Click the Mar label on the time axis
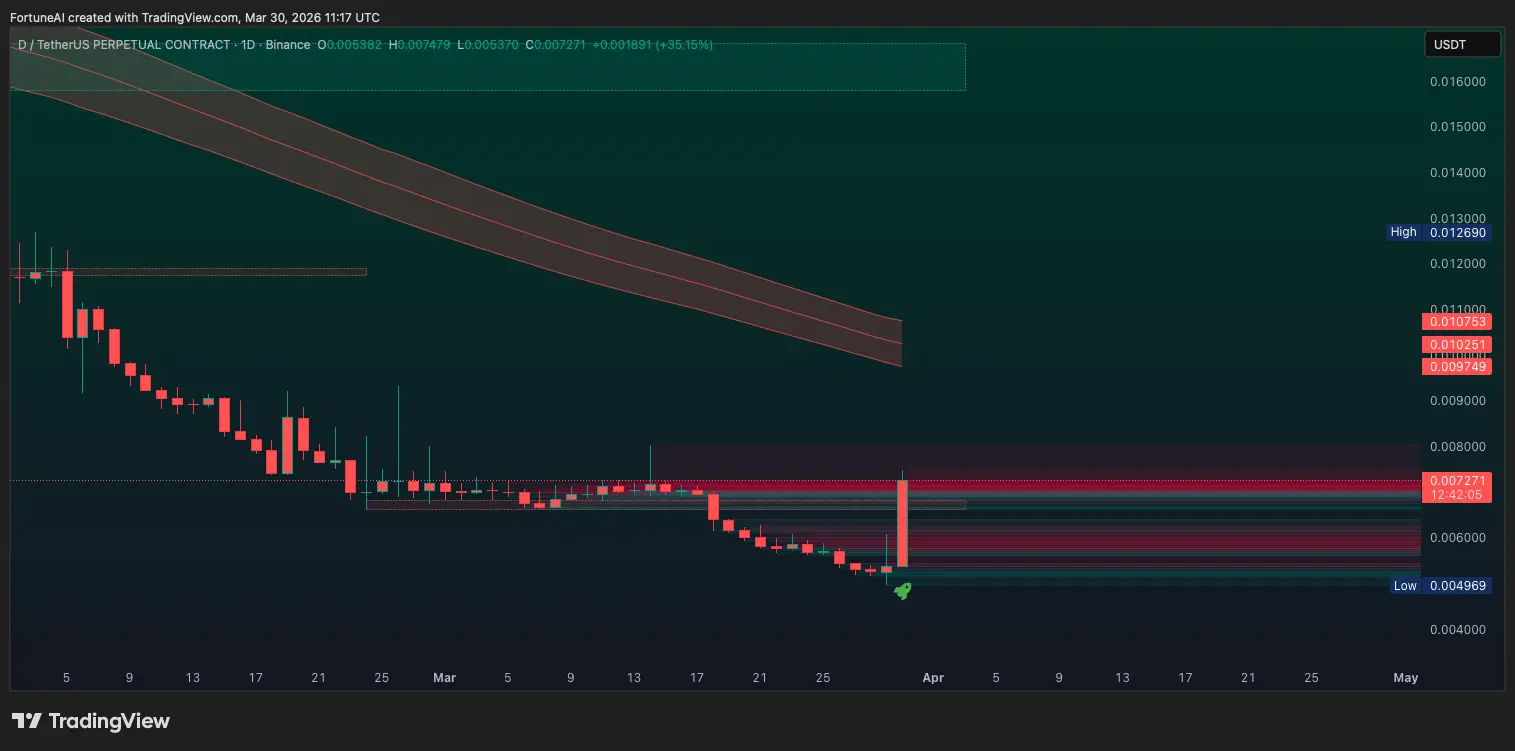Screen dimensions: 1515x751 coord(444,678)
